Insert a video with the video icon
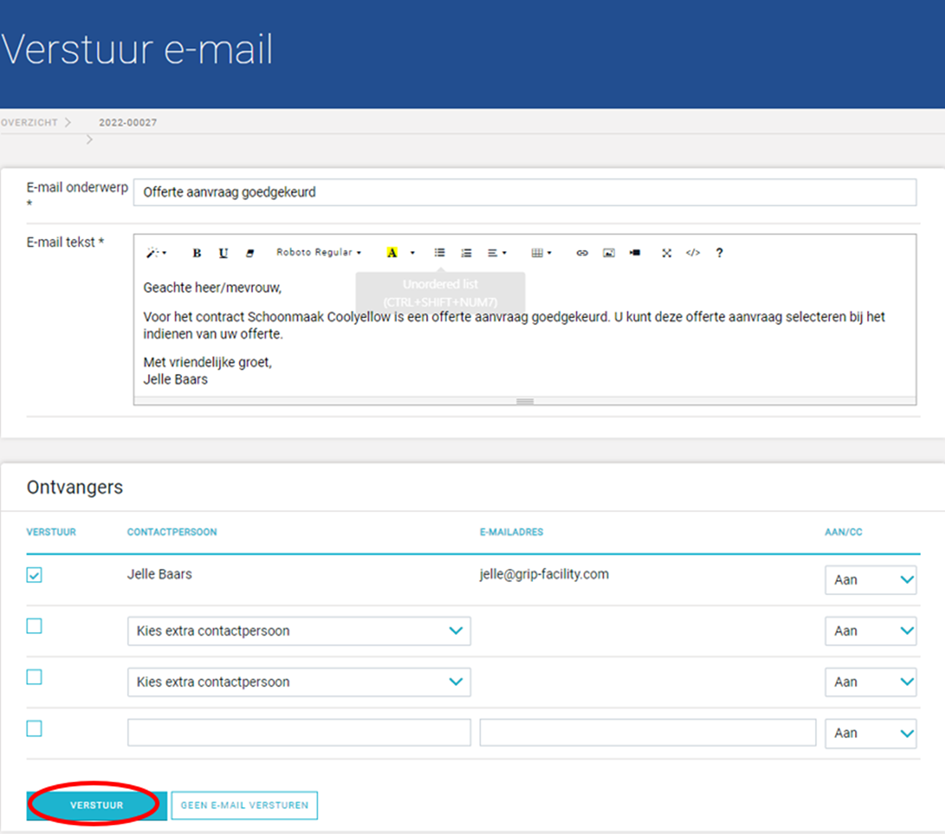Viewport: 945px width, 834px height. tap(635, 253)
